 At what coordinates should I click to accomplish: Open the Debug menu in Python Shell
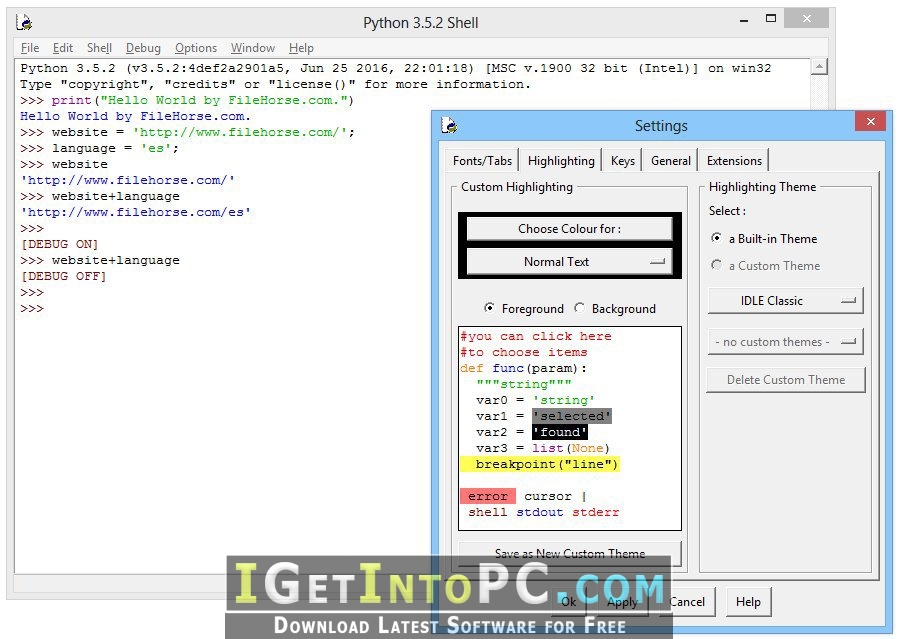coord(143,48)
